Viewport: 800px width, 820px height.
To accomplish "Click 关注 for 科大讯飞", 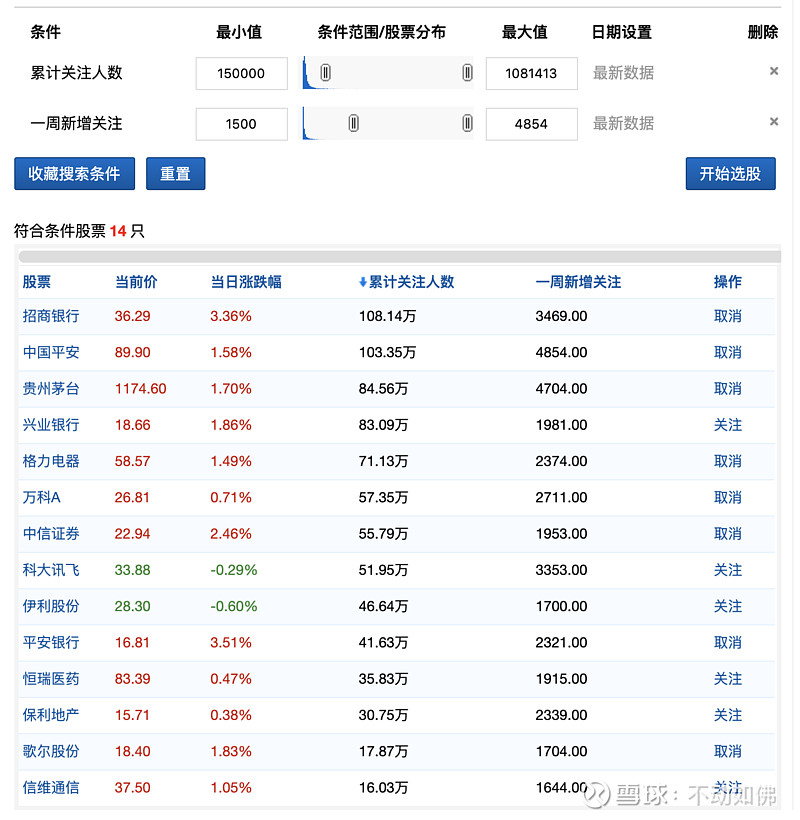I will point(728,570).
